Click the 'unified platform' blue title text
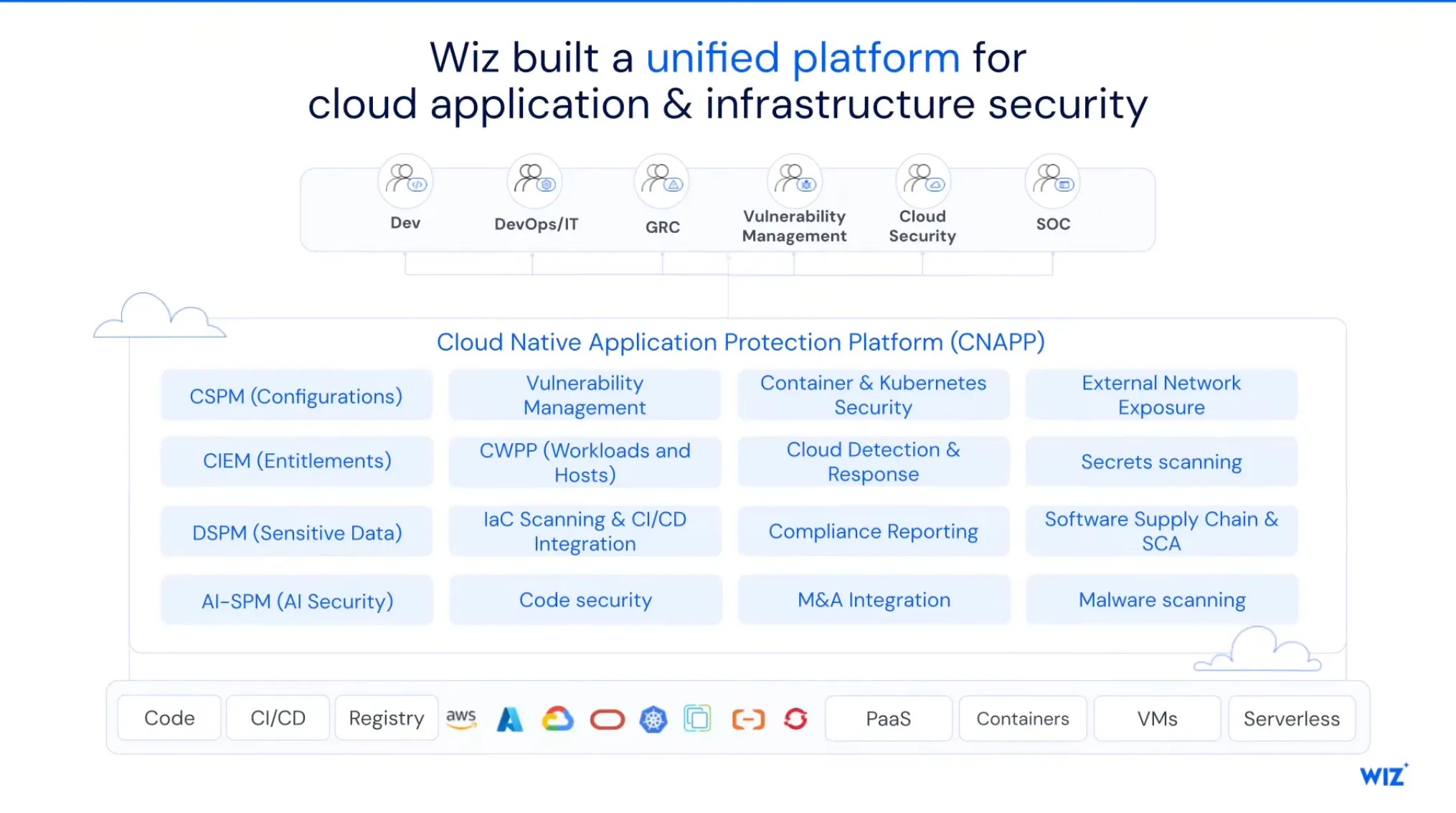Viewport: 1456px width, 813px height. 803,58
